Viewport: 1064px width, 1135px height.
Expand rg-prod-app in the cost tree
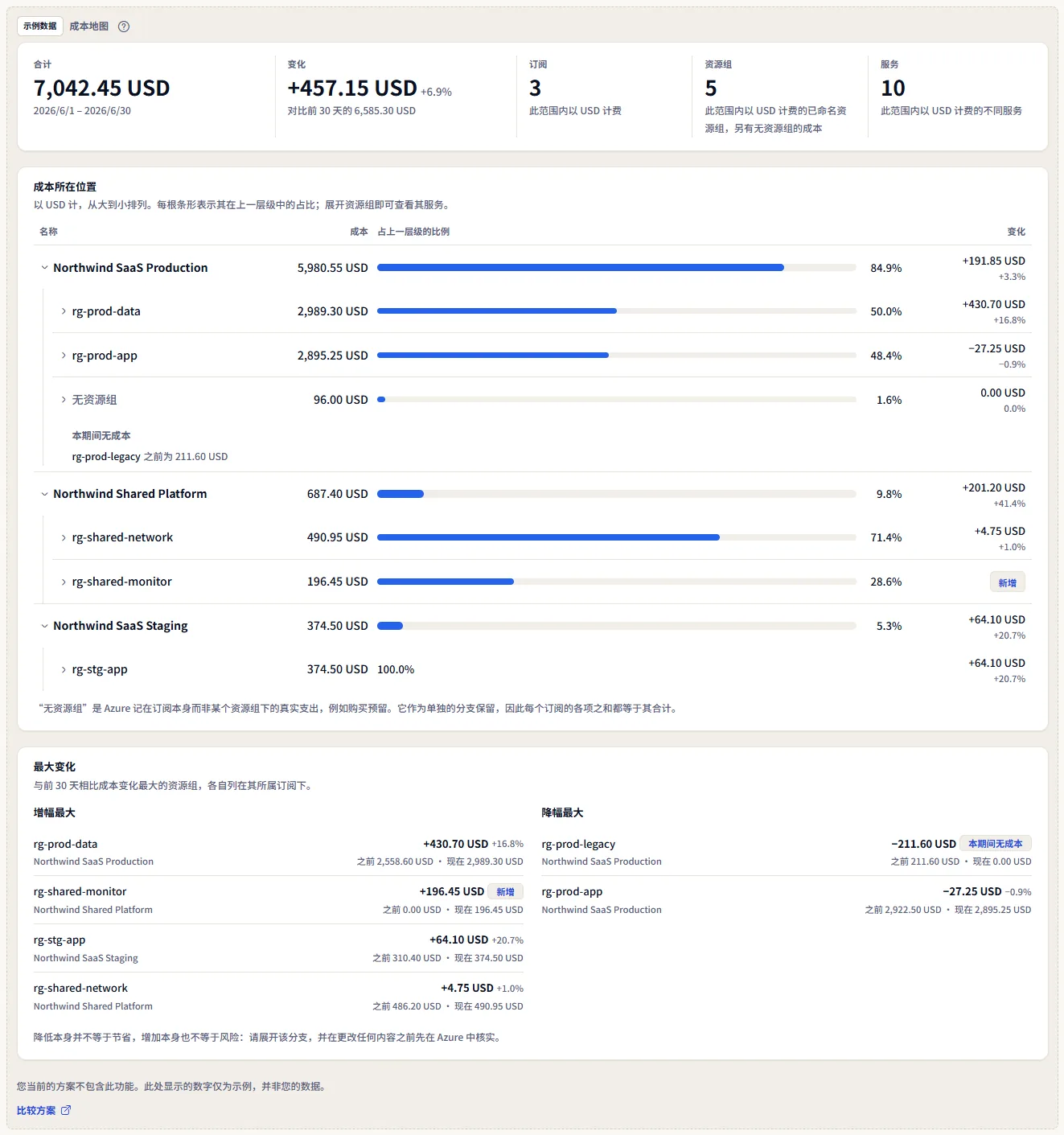tap(64, 356)
